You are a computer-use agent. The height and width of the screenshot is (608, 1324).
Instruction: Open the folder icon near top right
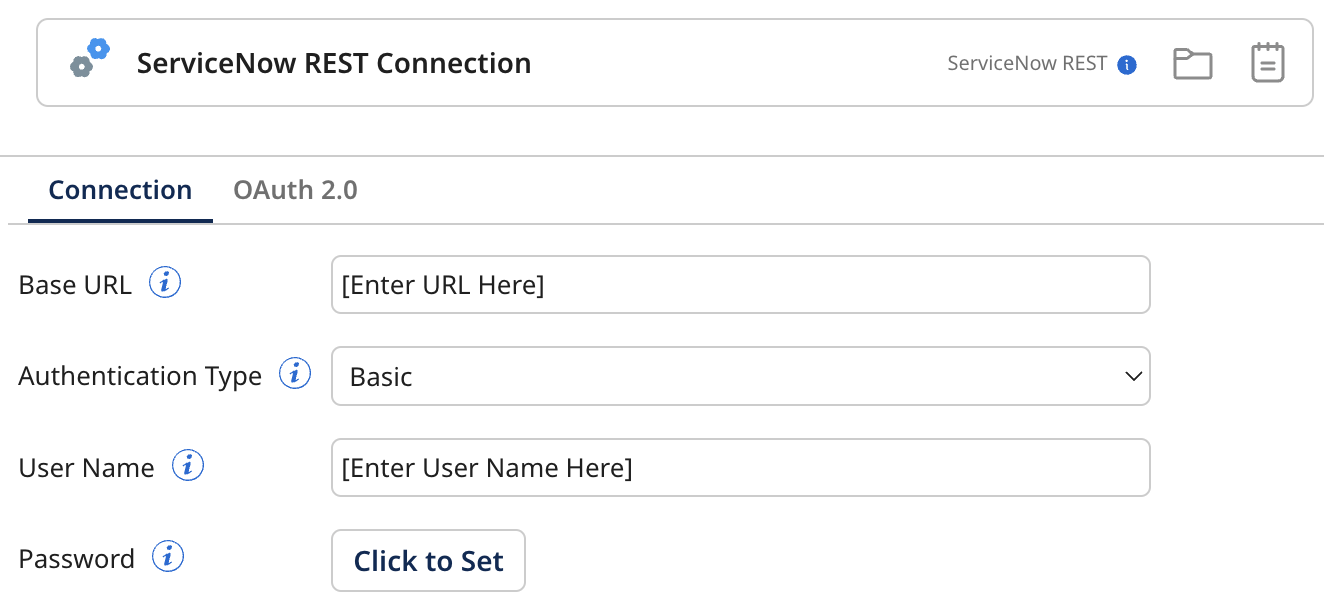[x=1193, y=62]
